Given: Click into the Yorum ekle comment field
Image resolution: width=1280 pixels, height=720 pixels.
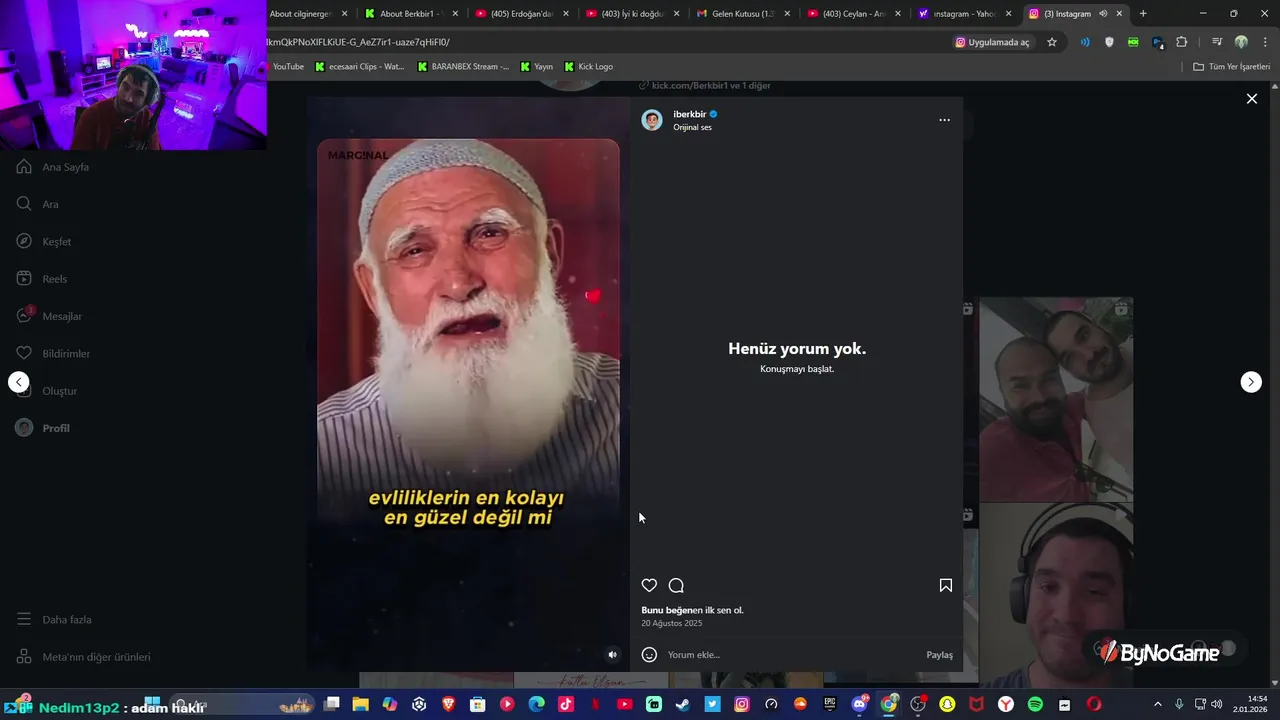Looking at the screenshot, I should (x=792, y=655).
